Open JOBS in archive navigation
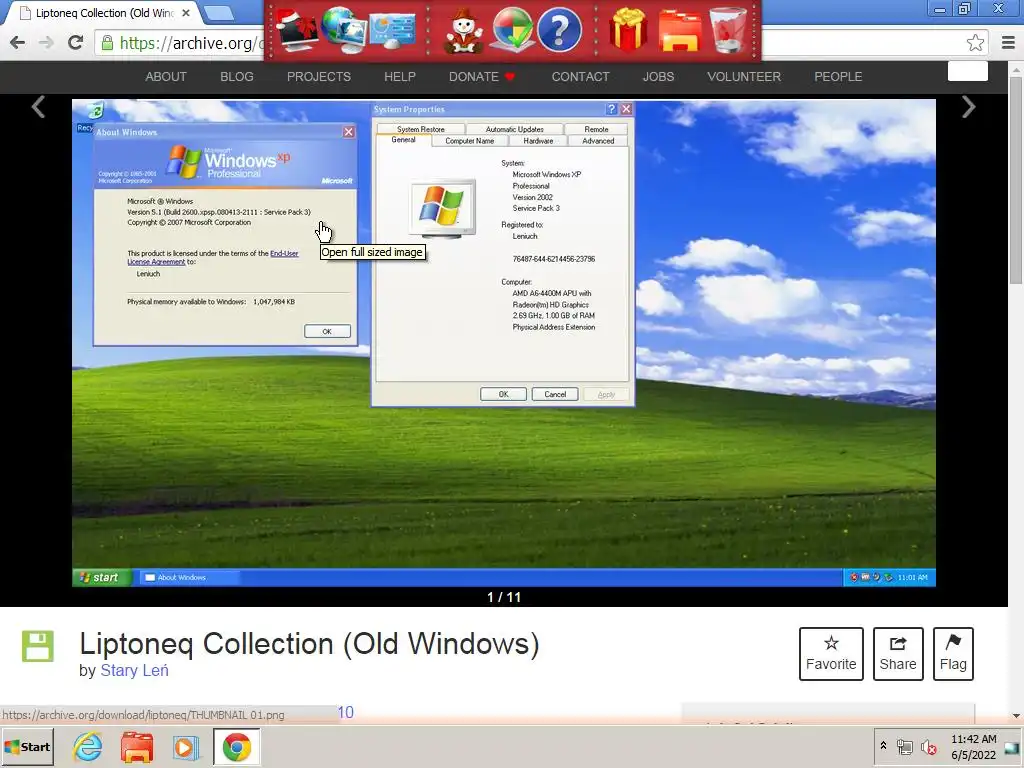The height and width of the screenshot is (768, 1024). pos(658,76)
